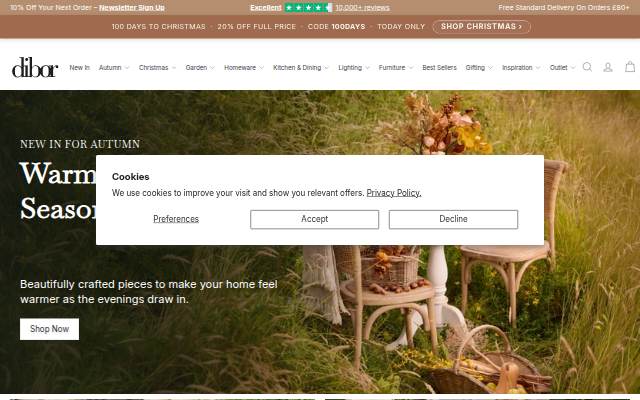The image size is (640, 400).
Task: Expand the Gifting menu dropdown
Action: (479, 67)
